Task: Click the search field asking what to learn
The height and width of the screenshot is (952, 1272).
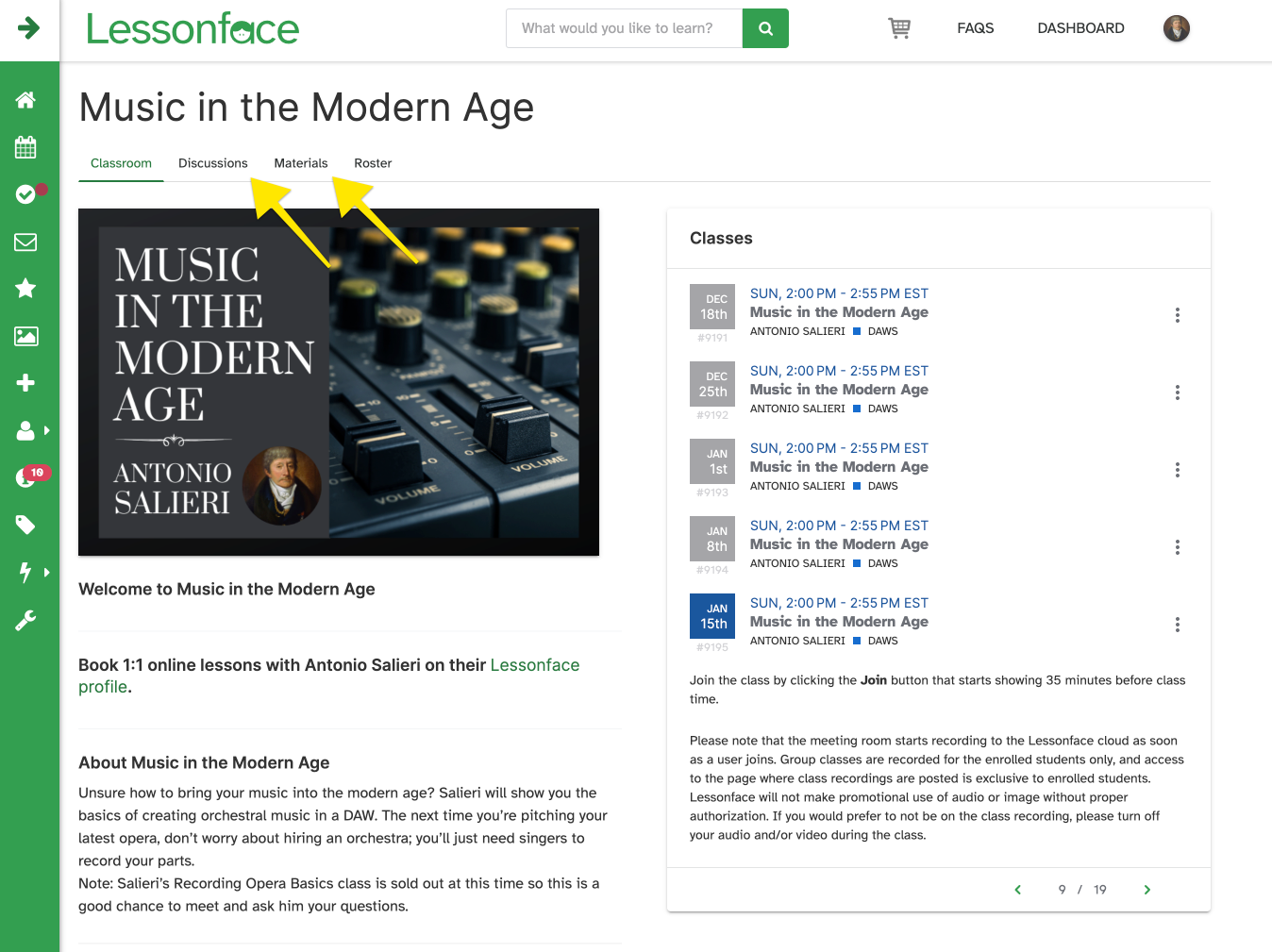Action: coord(624,28)
